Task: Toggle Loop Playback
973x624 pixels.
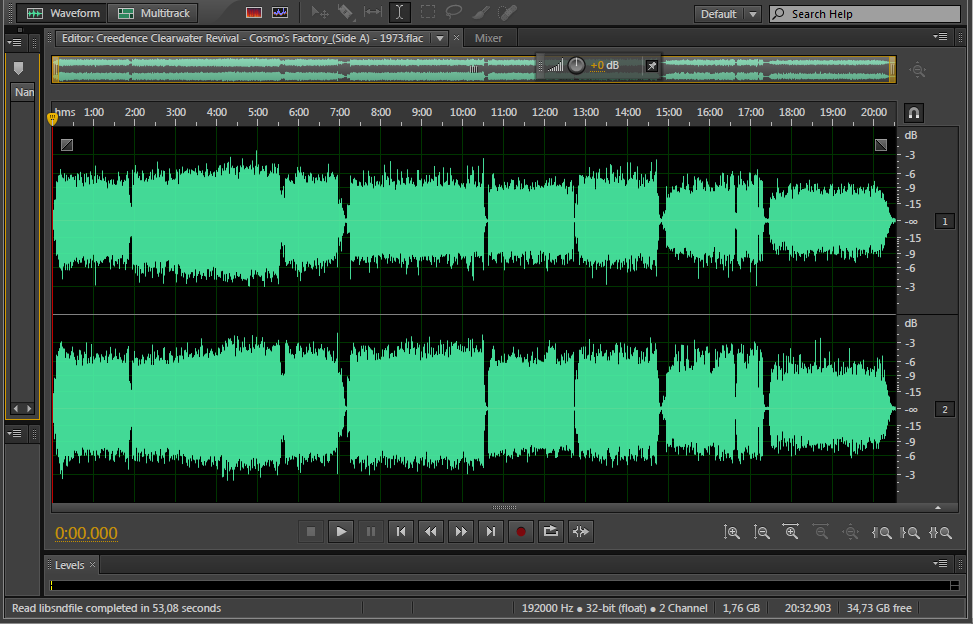Action: 550,532
